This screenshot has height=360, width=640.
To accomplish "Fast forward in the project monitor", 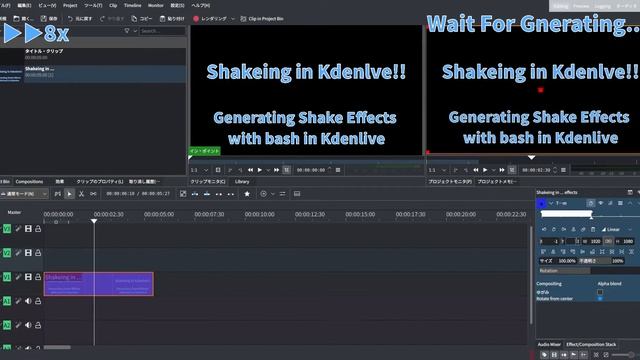I will (502, 170).
